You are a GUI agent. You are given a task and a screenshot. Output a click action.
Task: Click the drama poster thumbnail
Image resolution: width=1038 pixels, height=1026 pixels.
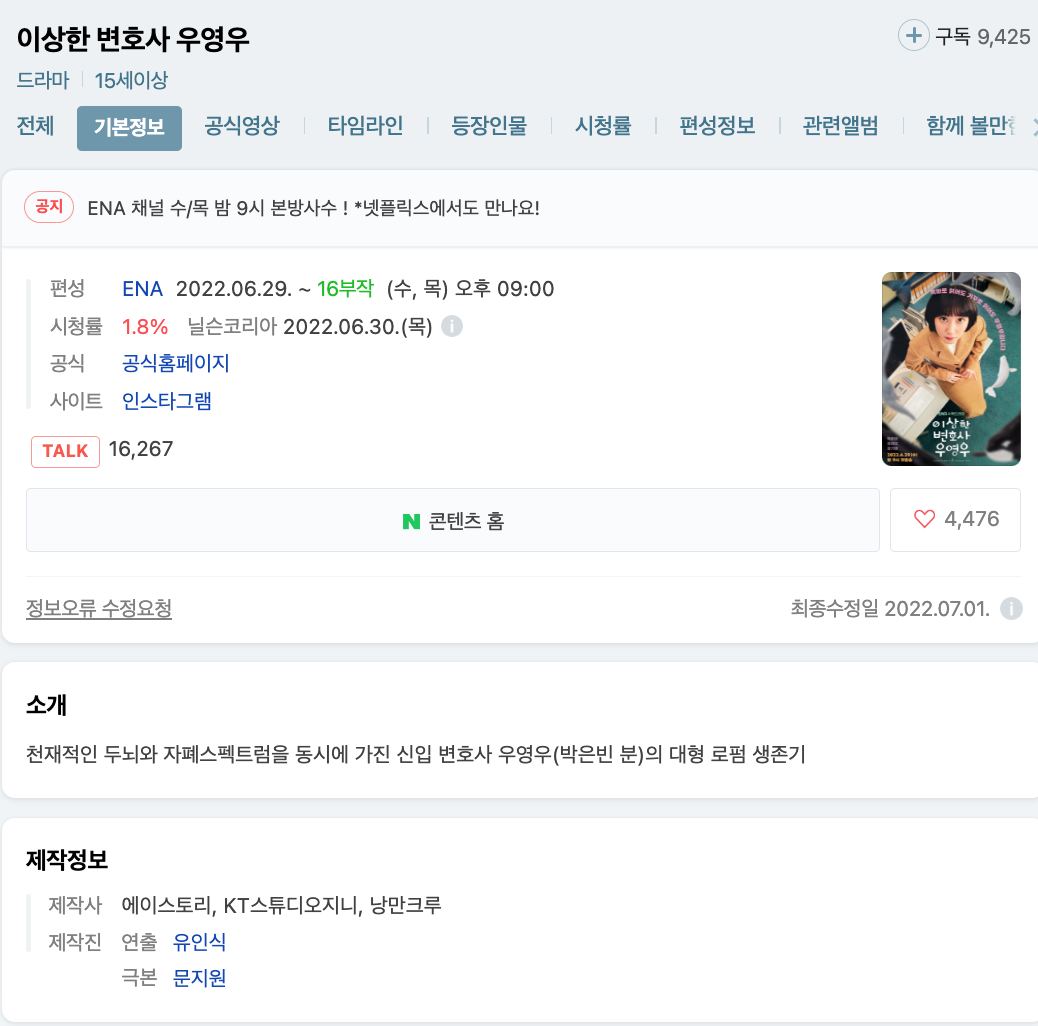click(951, 369)
